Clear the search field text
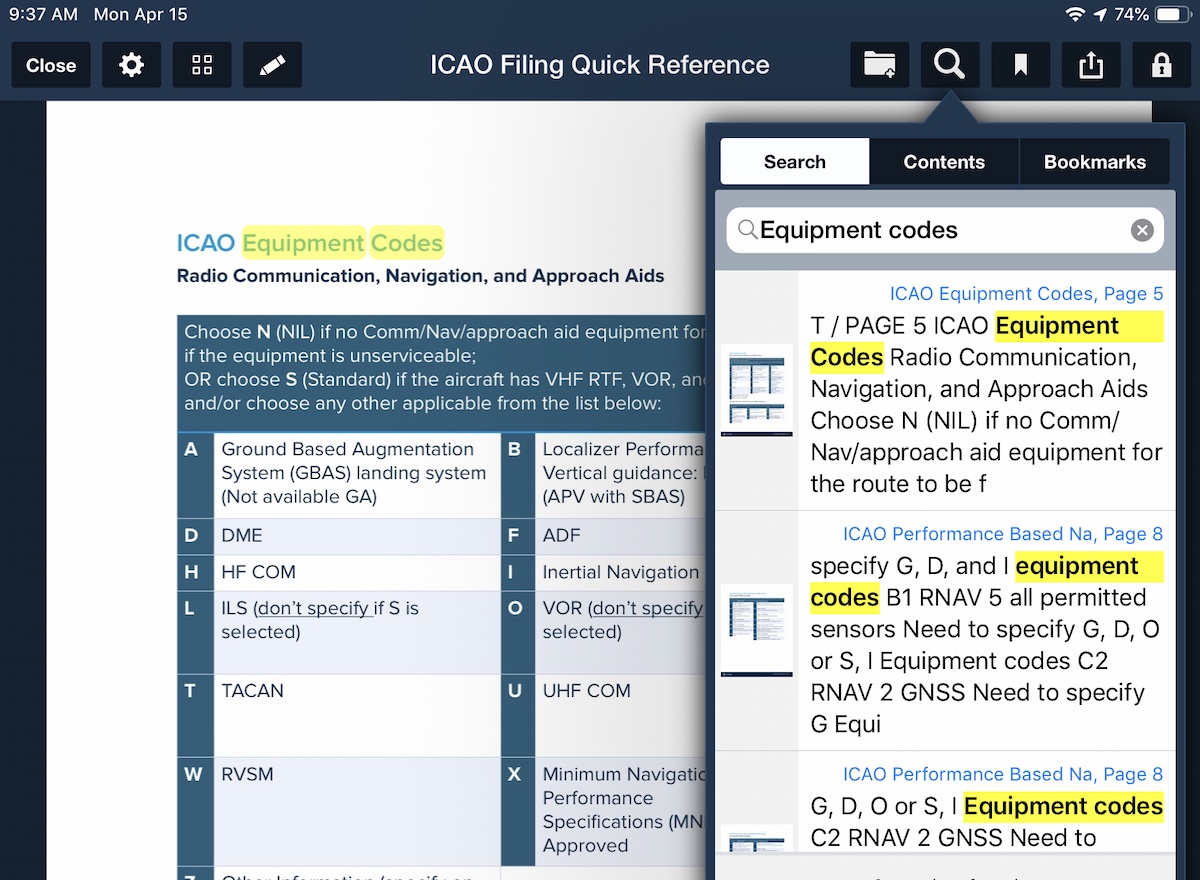This screenshot has width=1200, height=880. point(1141,231)
